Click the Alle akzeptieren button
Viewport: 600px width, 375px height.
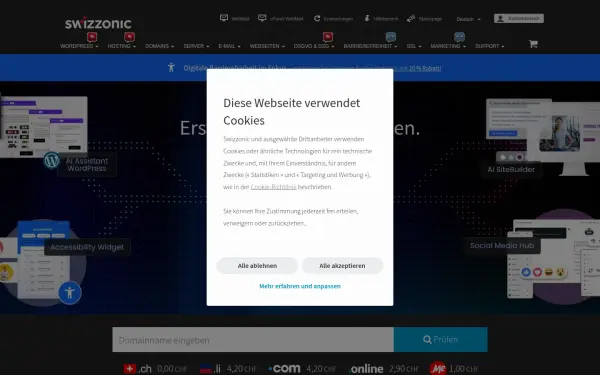pyautogui.click(x=342, y=266)
